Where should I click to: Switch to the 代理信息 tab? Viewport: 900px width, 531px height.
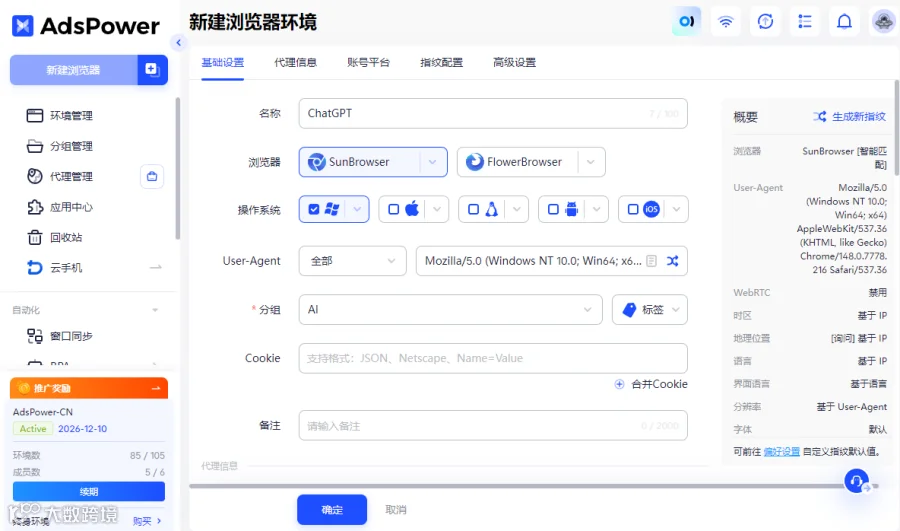pos(296,63)
